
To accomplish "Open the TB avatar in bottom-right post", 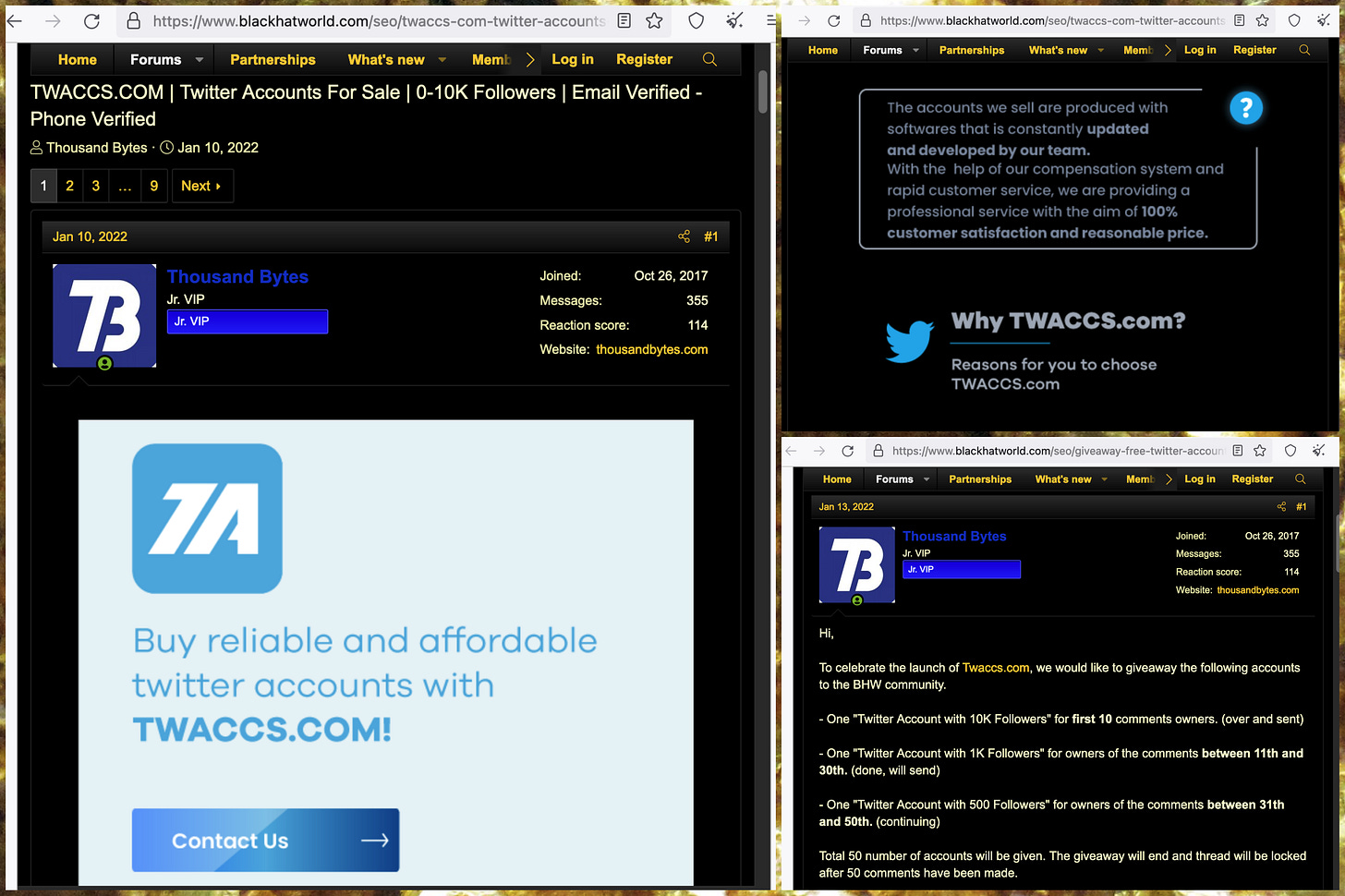I will click(857, 565).
